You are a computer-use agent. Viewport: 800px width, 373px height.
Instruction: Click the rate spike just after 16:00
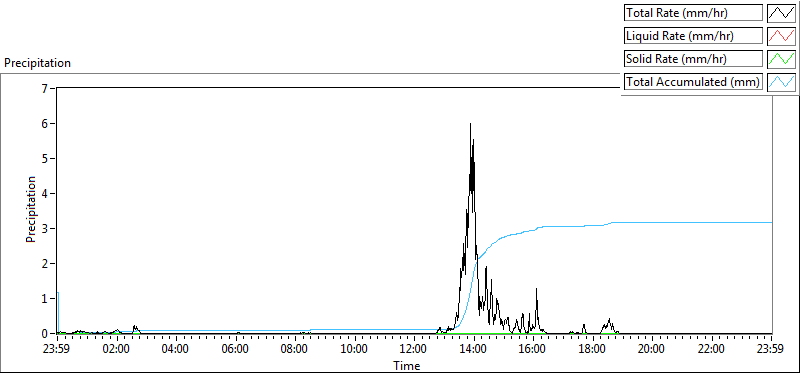pyautogui.click(x=537, y=289)
